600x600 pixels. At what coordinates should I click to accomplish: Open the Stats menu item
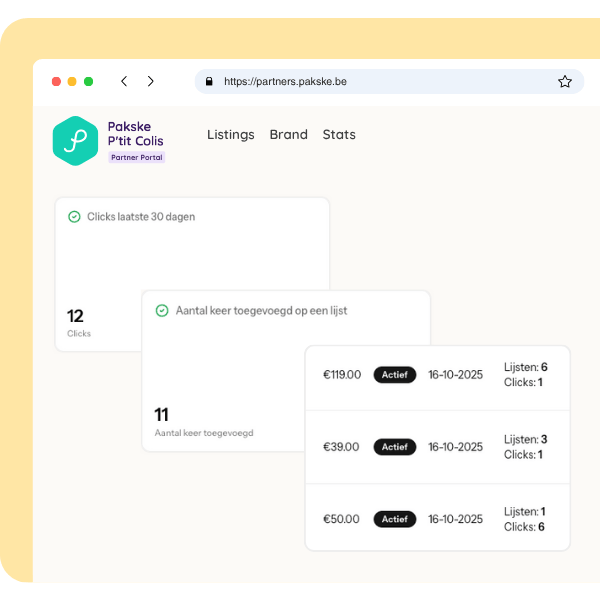(x=339, y=135)
